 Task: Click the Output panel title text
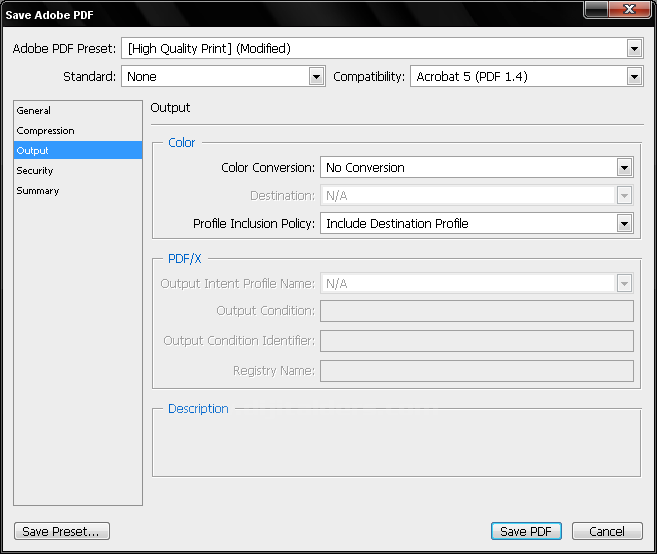[x=170, y=108]
